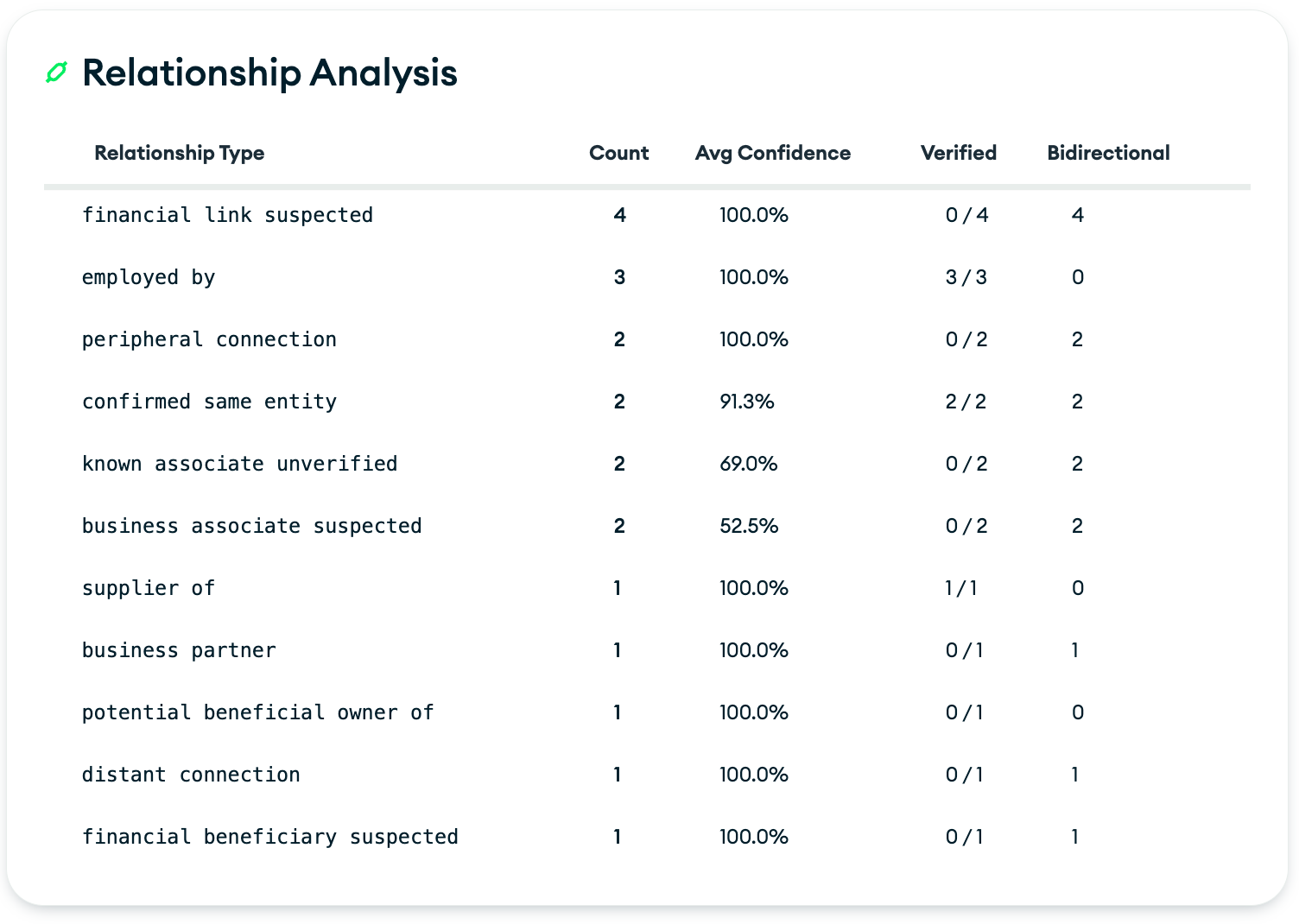Image resolution: width=1299 pixels, height=924 pixels.
Task: Click the Avg Confidence column header
Action: (x=772, y=153)
